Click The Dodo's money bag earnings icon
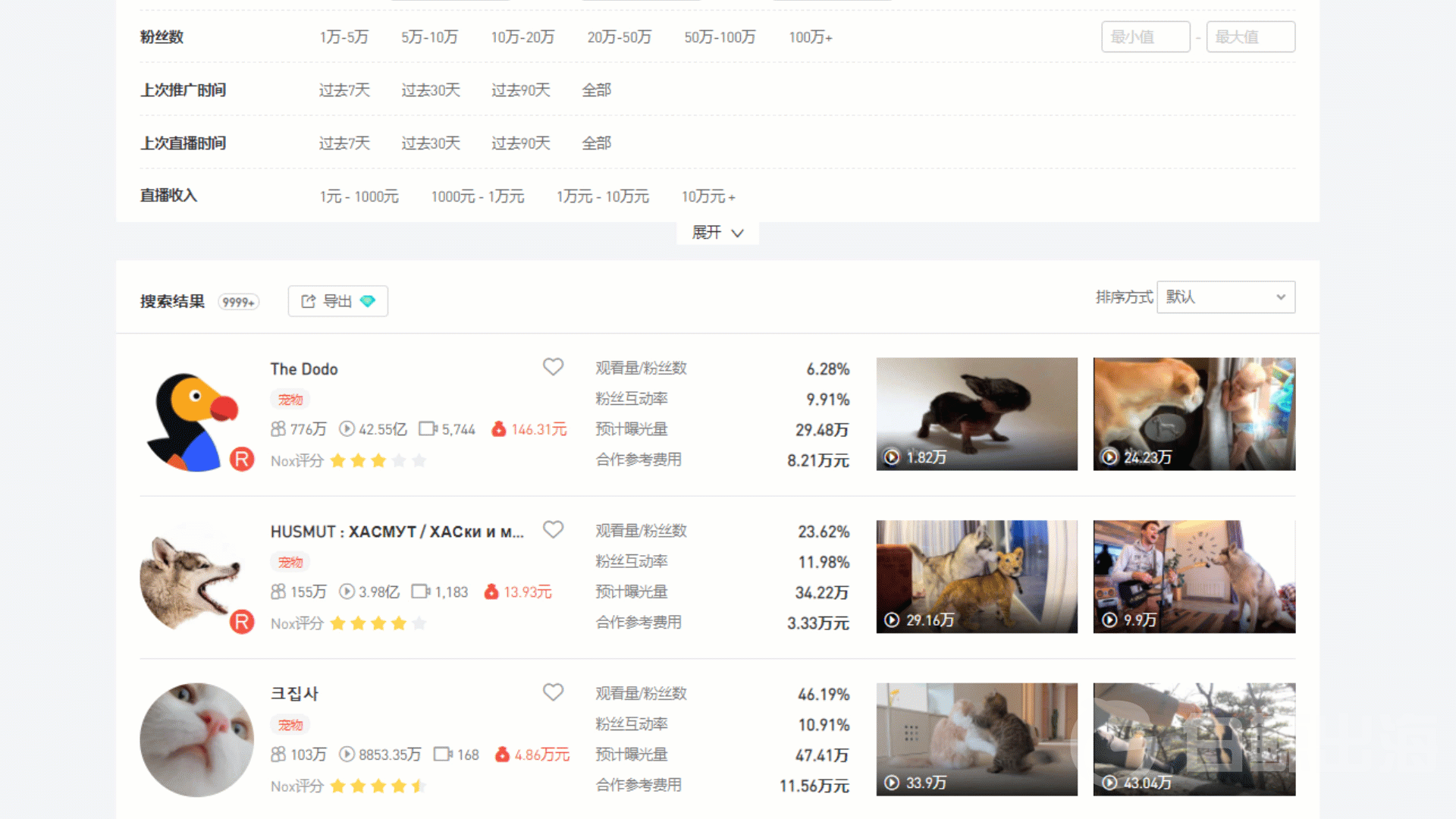This screenshot has height=819, width=1456. [x=498, y=429]
